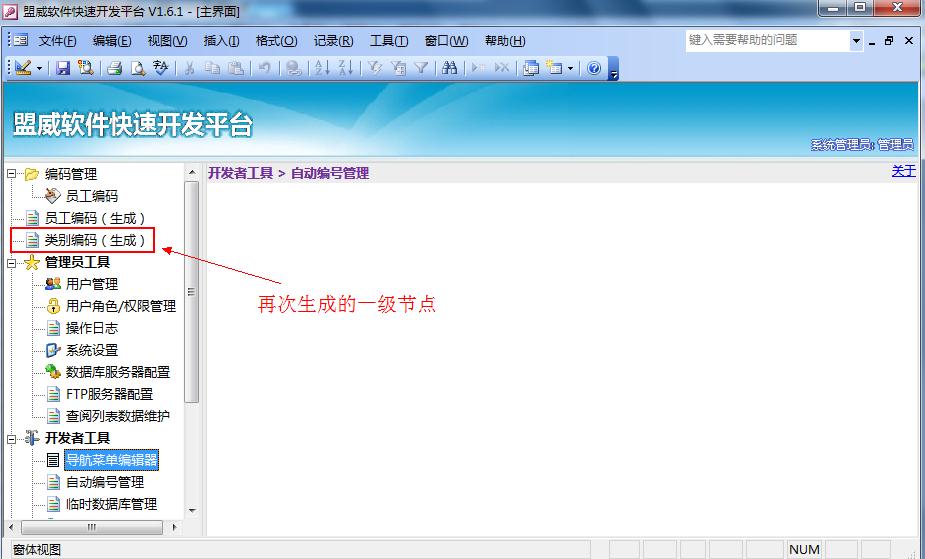This screenshot has width=925, height=559.
Task: Open the 工具(T) menu
Action: click(x=389, y=41)
